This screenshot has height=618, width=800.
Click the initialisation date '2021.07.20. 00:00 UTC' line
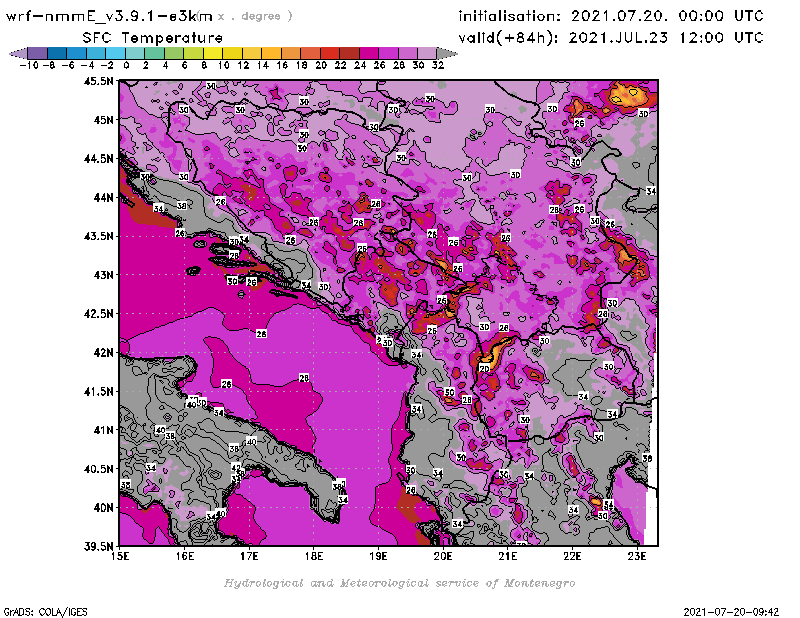coord(611,16)
